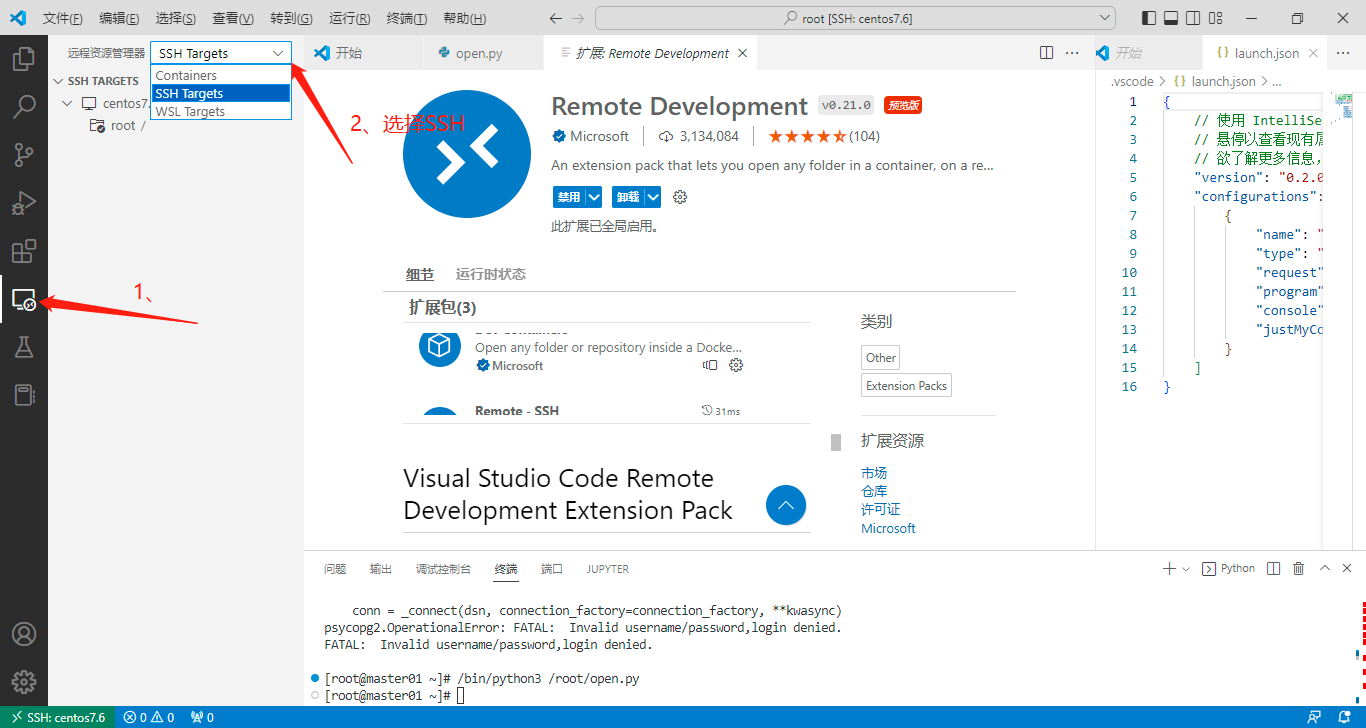Open the SSH Targets remote explorer dropdown
Screen dimensions: 1366x728
tap(221, 53)
